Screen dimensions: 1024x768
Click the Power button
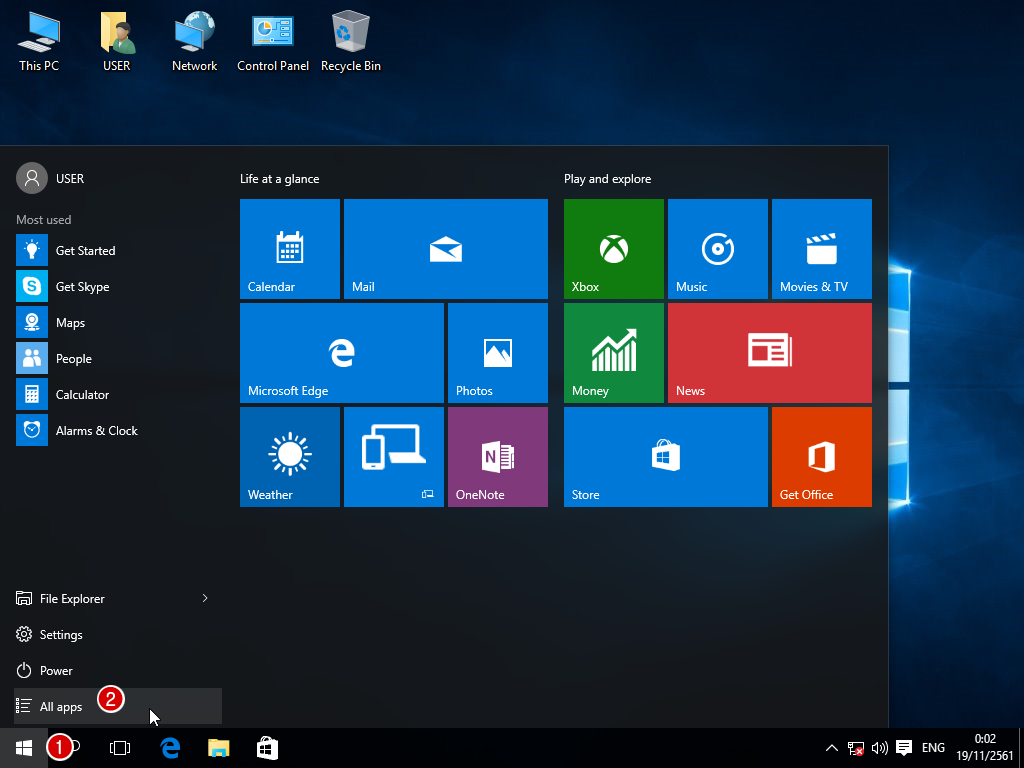[x=56, y=671]
